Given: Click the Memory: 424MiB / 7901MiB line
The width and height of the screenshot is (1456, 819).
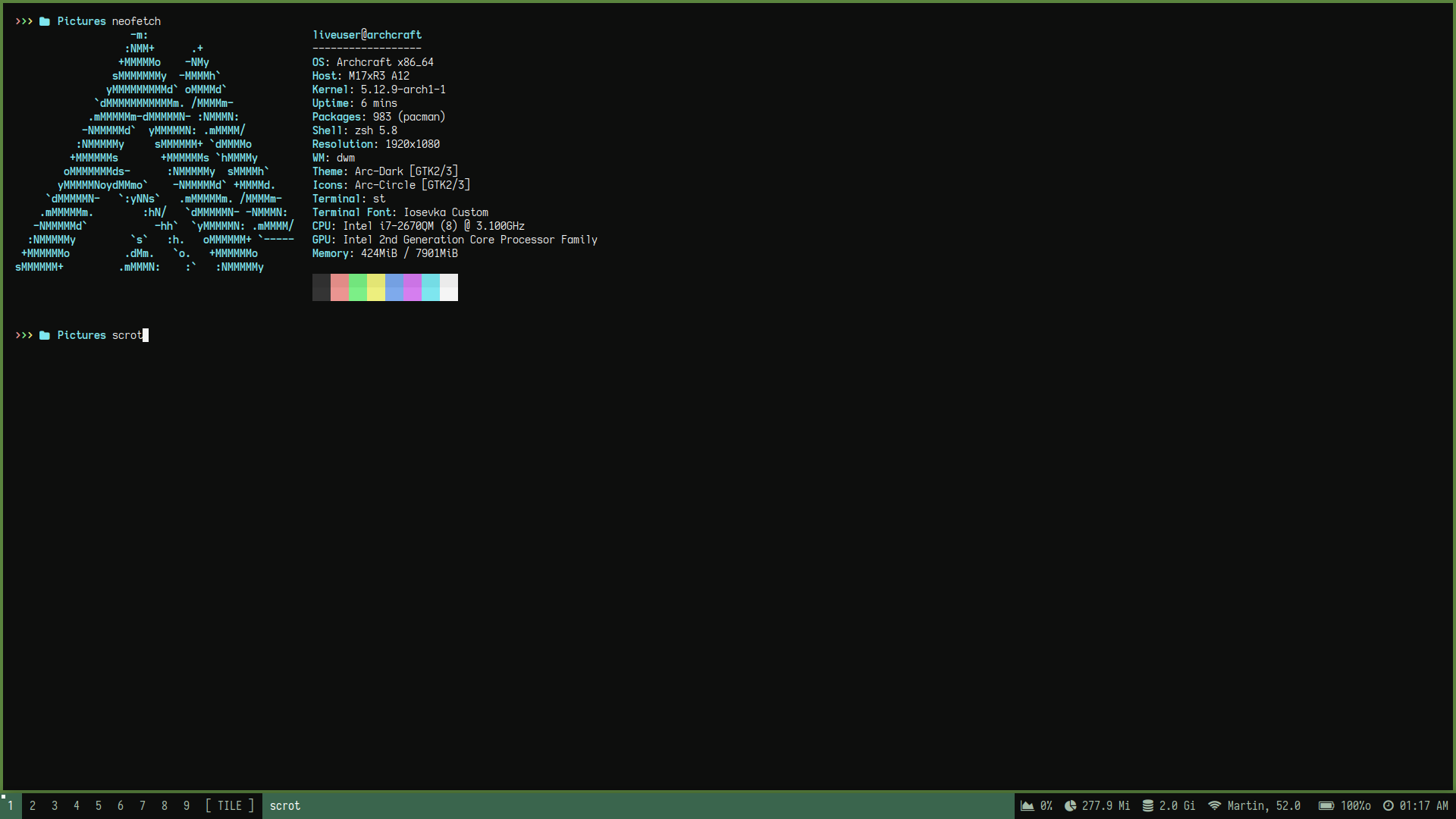Looking at the screenshot, I should [385, 253].
